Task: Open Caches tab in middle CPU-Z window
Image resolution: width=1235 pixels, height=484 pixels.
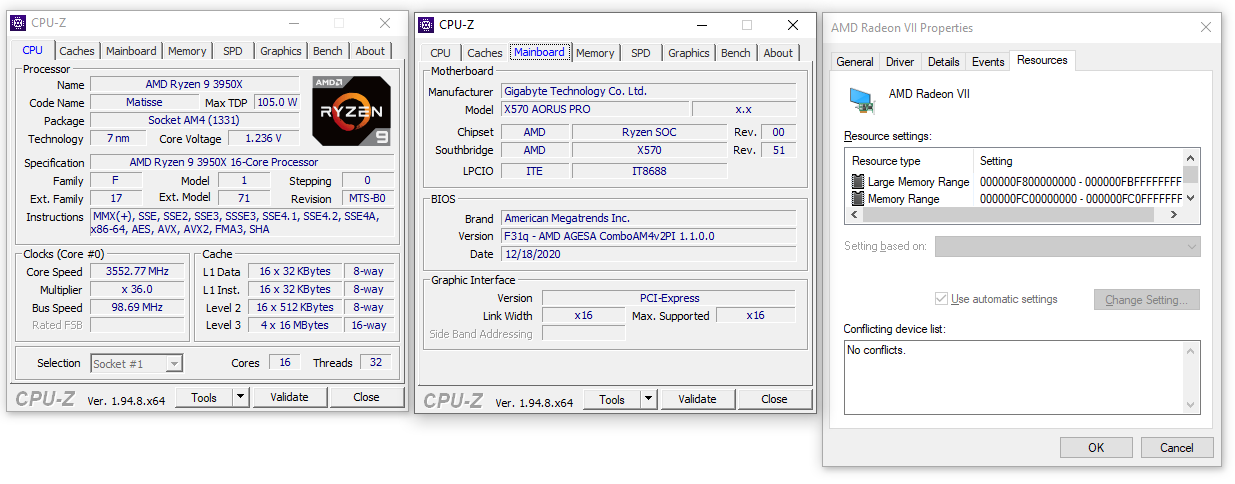Action: coord(485,53)
